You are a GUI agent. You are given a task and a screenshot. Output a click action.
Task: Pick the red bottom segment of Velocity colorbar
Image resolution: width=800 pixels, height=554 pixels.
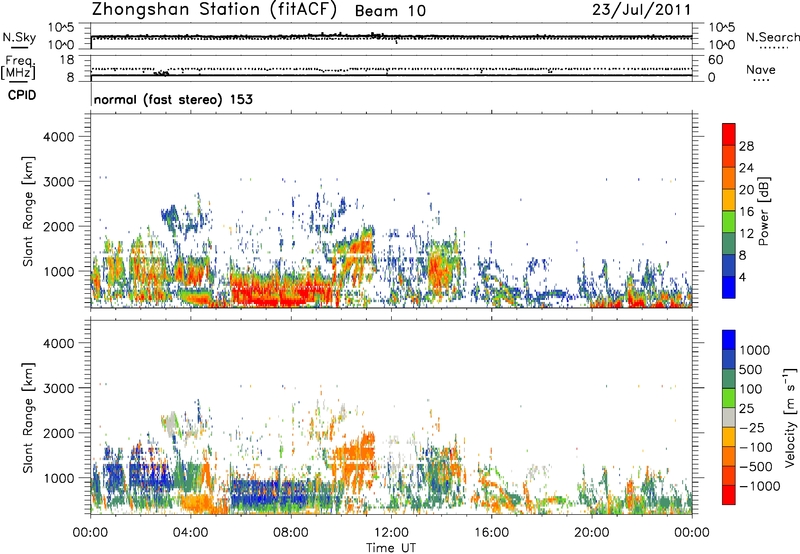click(x=729, y=495)
